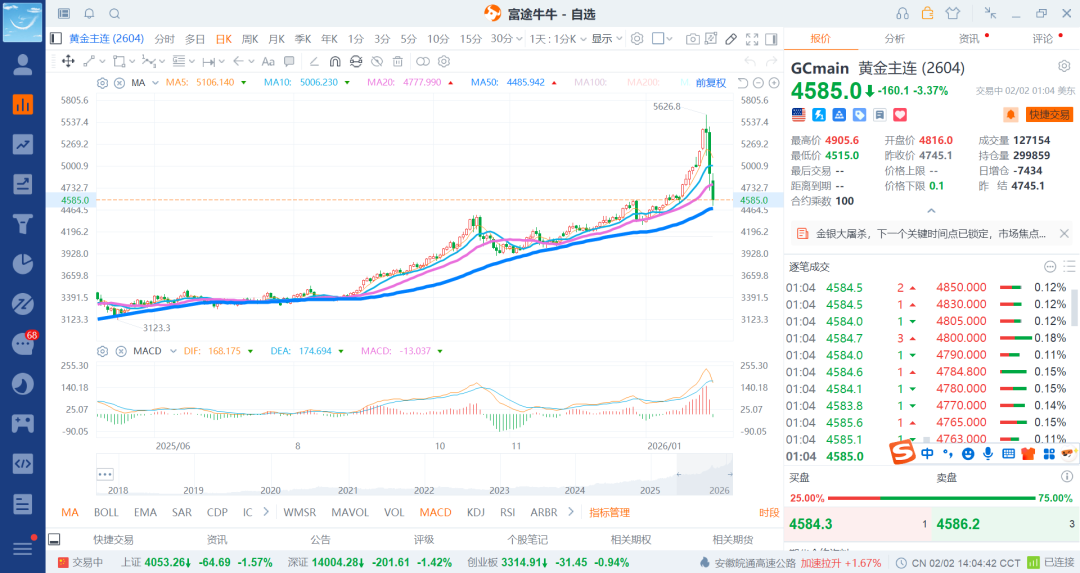Open the 相关期权 related options tab
This screenshot has height=573, width=1080.
[x=631, y=539]
